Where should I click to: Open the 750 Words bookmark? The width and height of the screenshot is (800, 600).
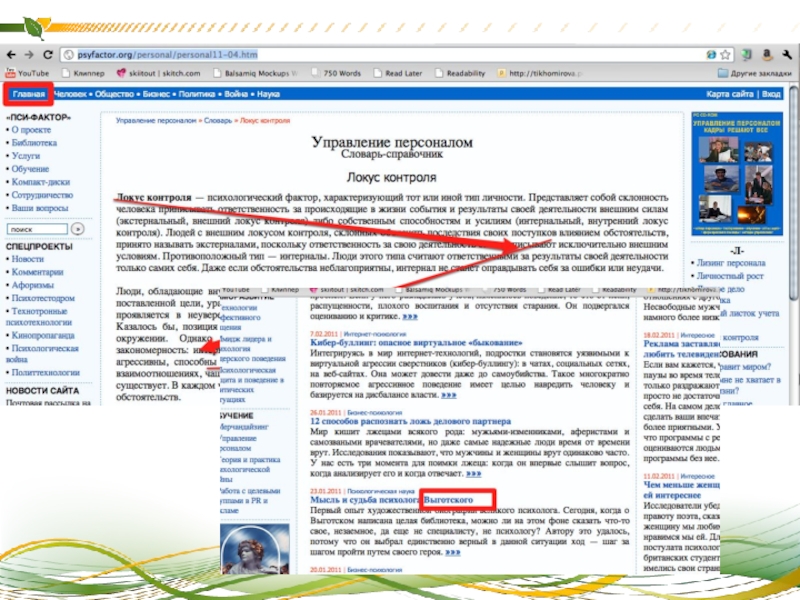336,73
